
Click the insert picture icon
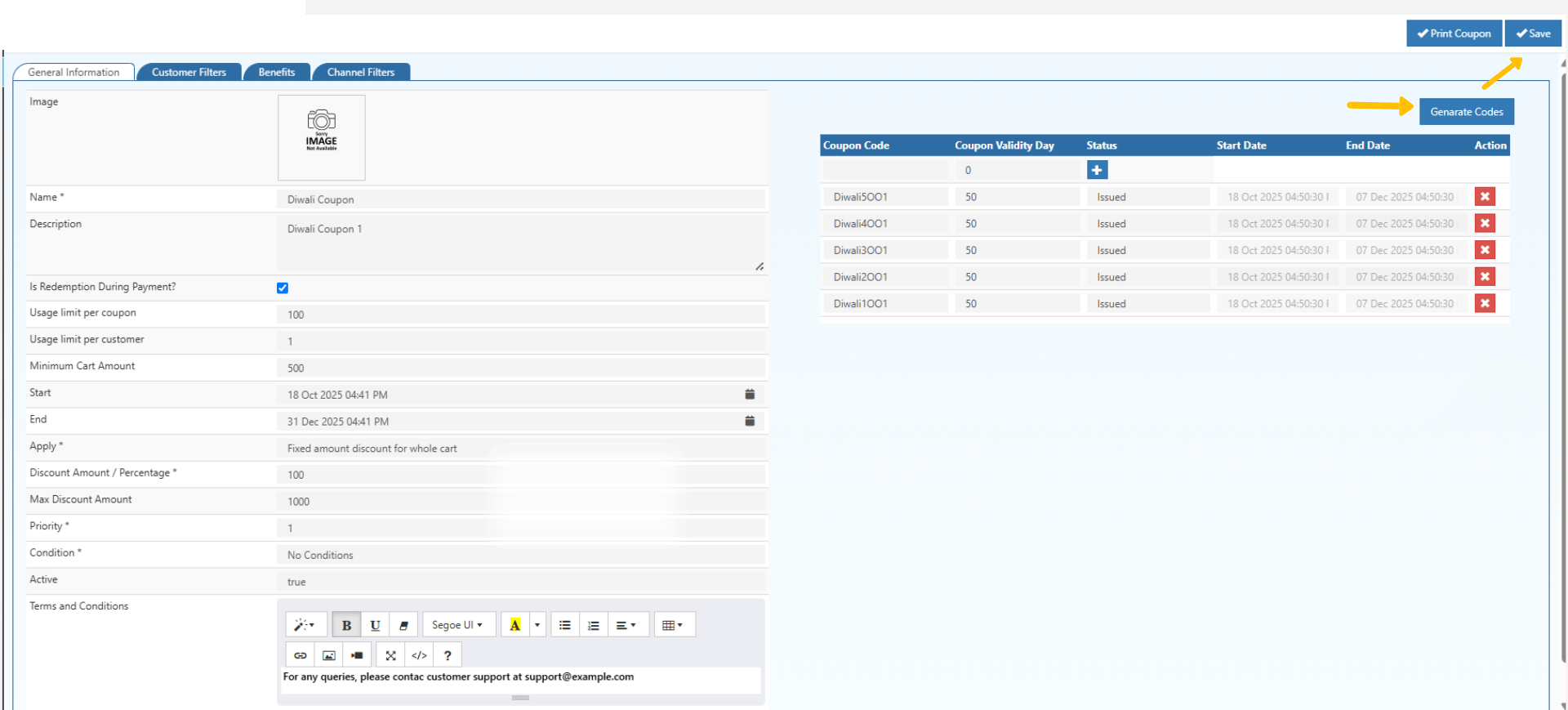[329, 655]
